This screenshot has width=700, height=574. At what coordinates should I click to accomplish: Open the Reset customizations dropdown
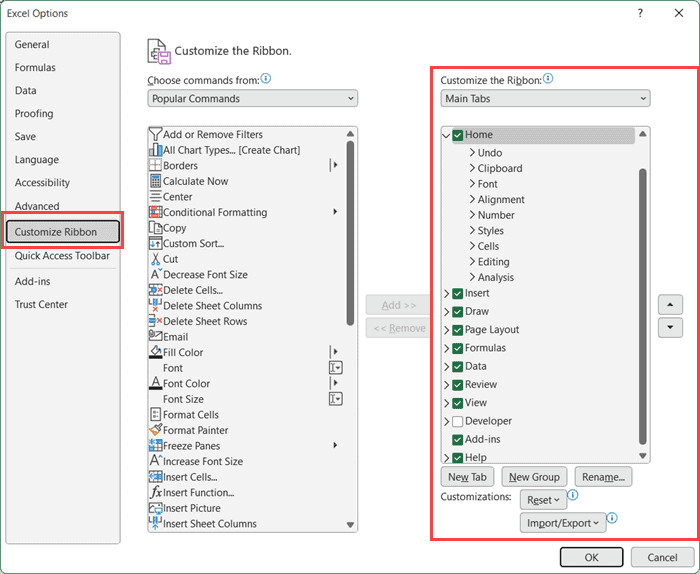pos(543,500)
